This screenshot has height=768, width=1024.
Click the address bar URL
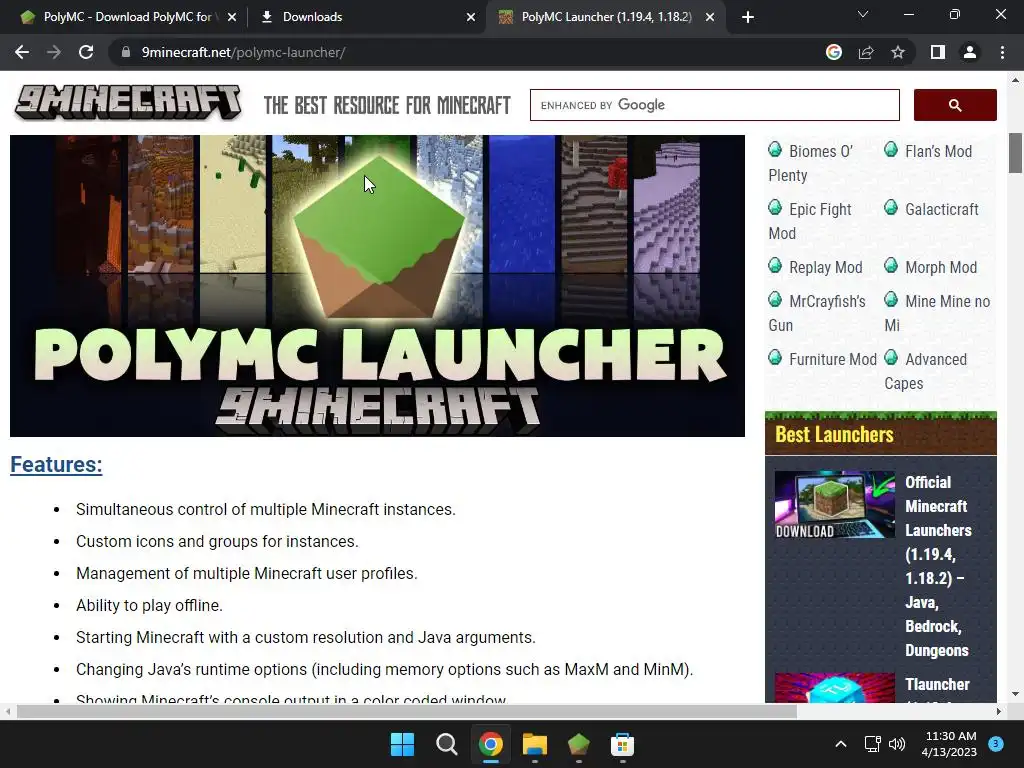(x=243, y=52)
